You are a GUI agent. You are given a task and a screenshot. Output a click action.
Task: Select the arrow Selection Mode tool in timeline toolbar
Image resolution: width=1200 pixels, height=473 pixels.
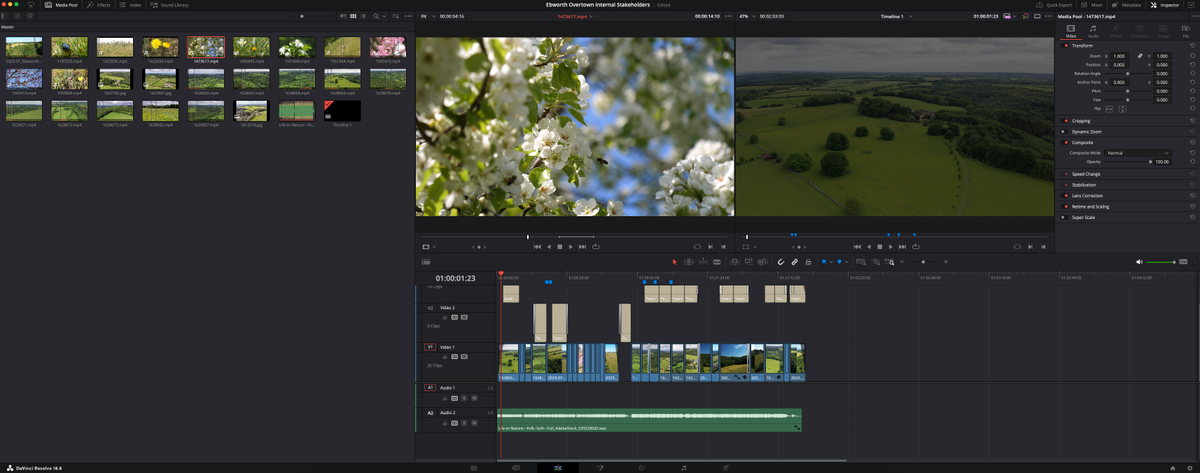674,261
